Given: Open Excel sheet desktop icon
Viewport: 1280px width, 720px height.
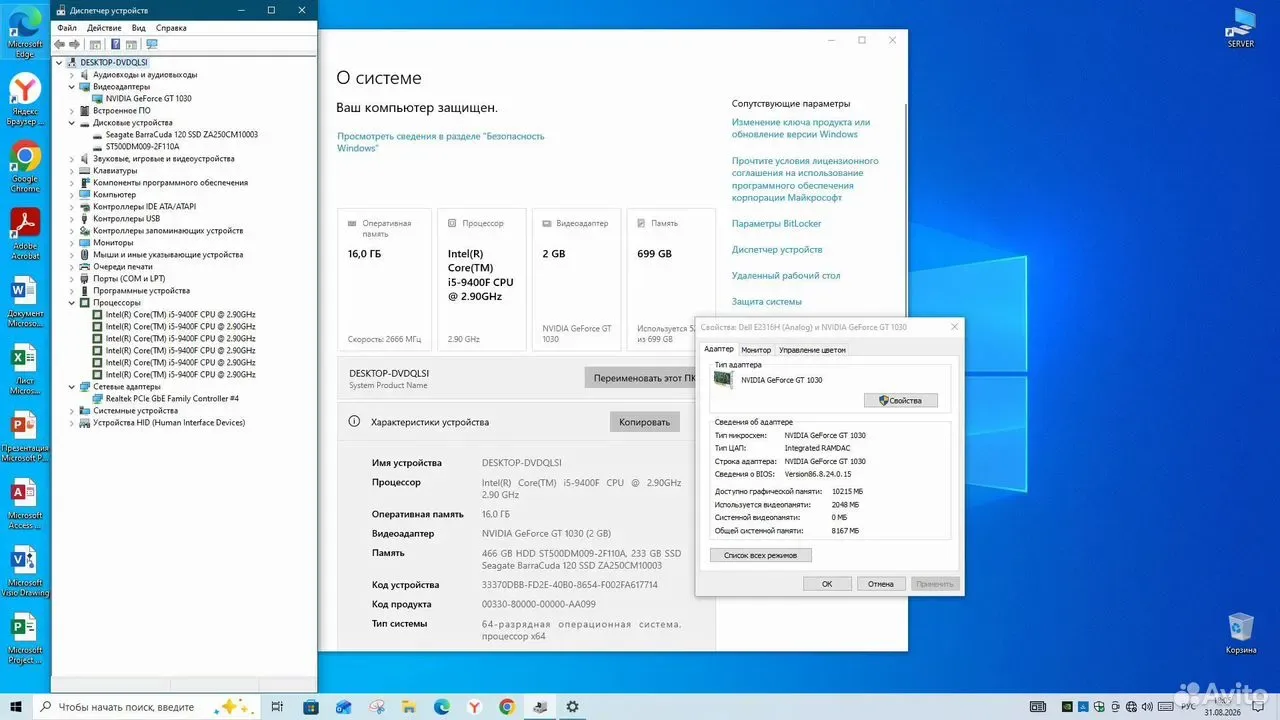Looking at the screenshot, I should click(25, 369).
